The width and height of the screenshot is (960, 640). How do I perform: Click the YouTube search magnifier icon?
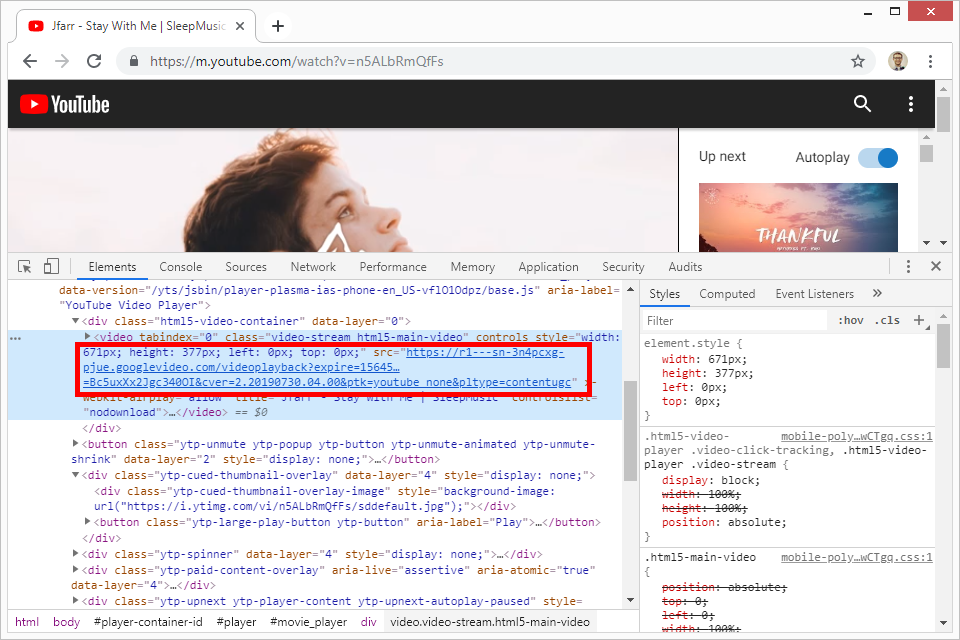point(862,104)
